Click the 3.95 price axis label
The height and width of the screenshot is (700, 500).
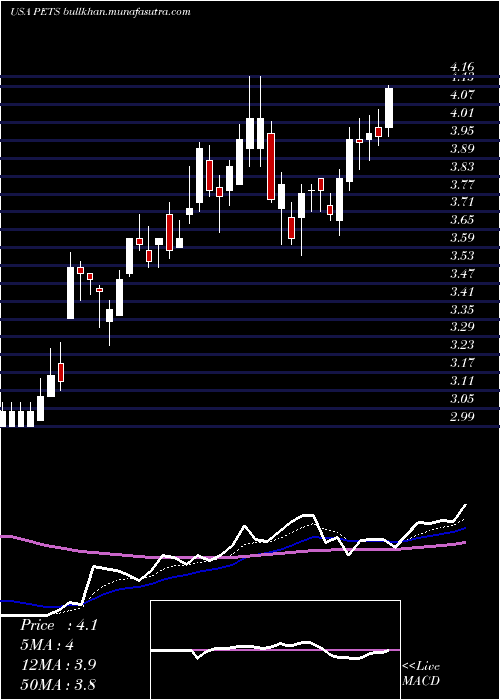462,130
